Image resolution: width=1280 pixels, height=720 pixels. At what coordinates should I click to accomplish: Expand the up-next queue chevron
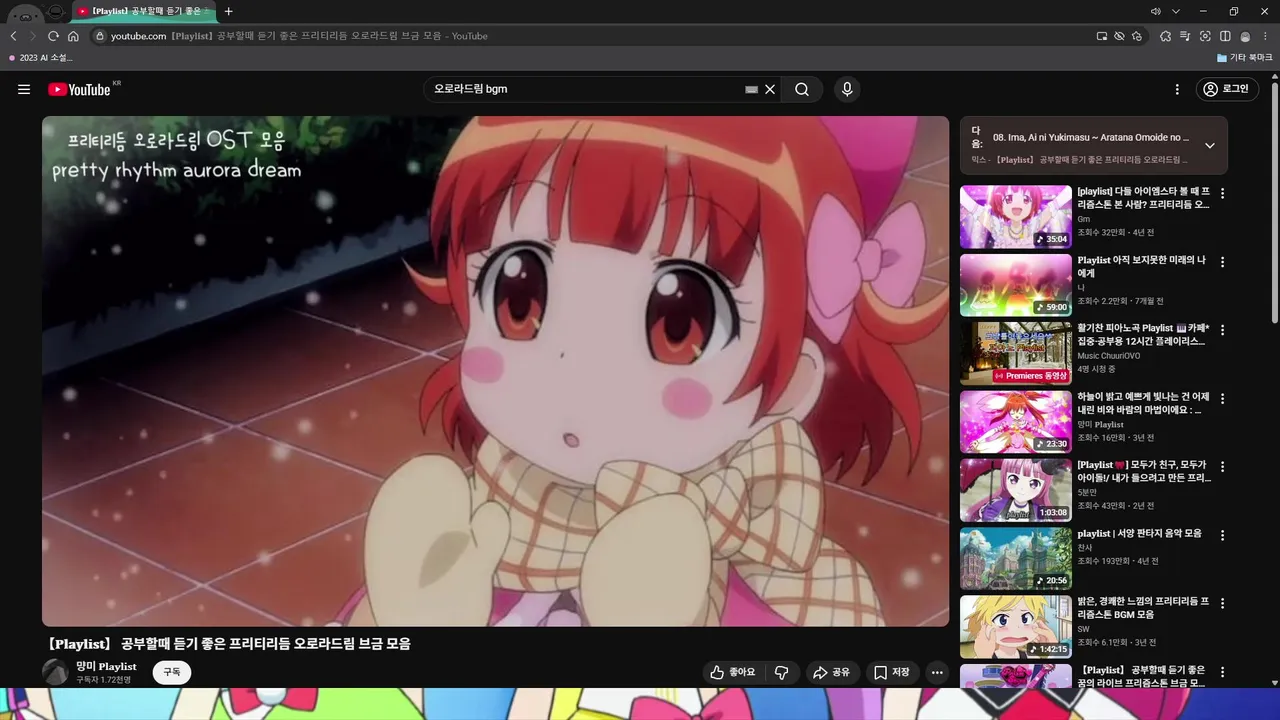1209,145
